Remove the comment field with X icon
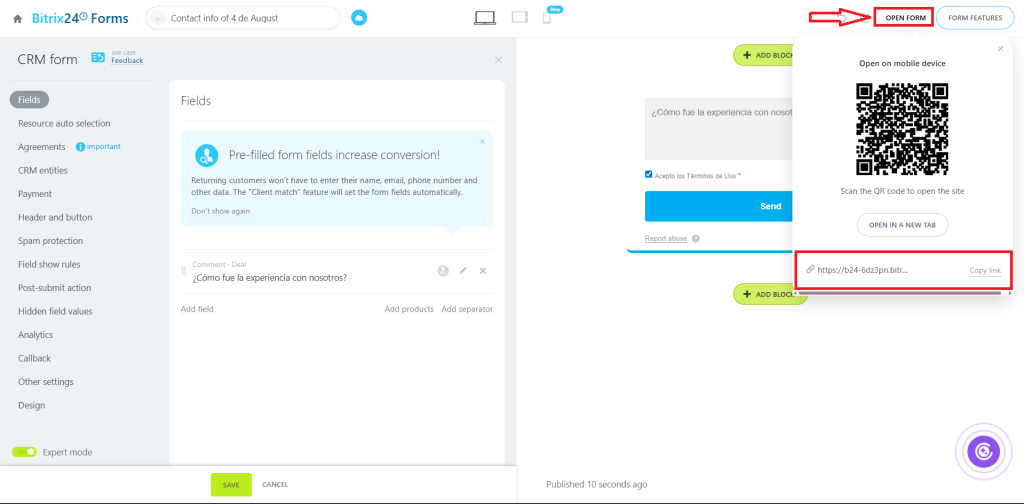This screenshot has width=1024, height=504. point(483,271)
